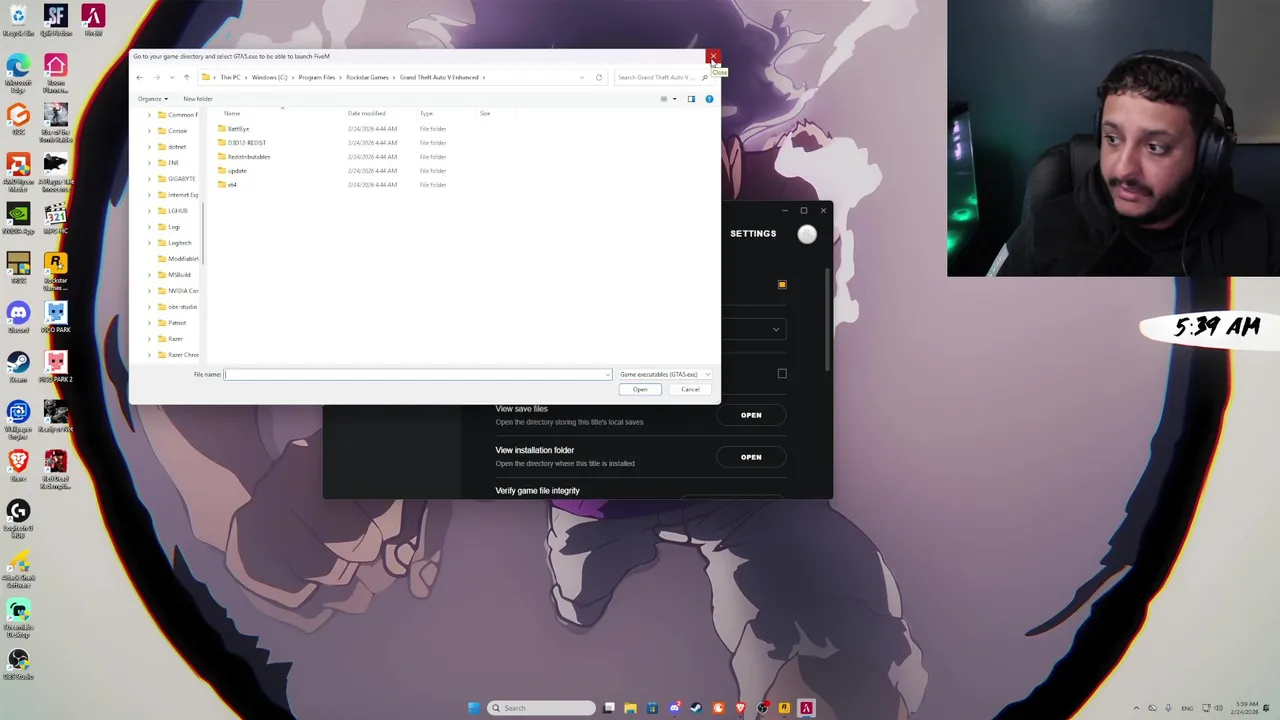Expand the MSBuild tree folder
The height and width of the screenshot is (720, 1280).
[150, 275]
